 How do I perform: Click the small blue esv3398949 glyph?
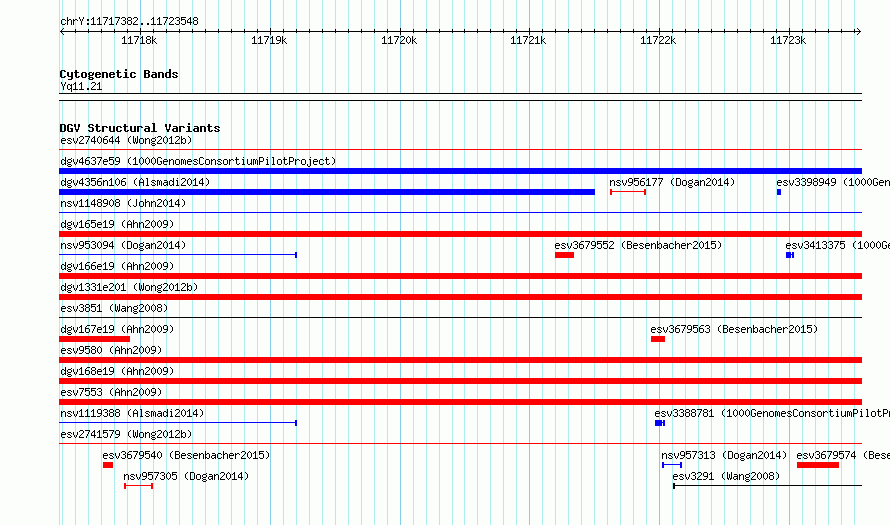(779, 192)
